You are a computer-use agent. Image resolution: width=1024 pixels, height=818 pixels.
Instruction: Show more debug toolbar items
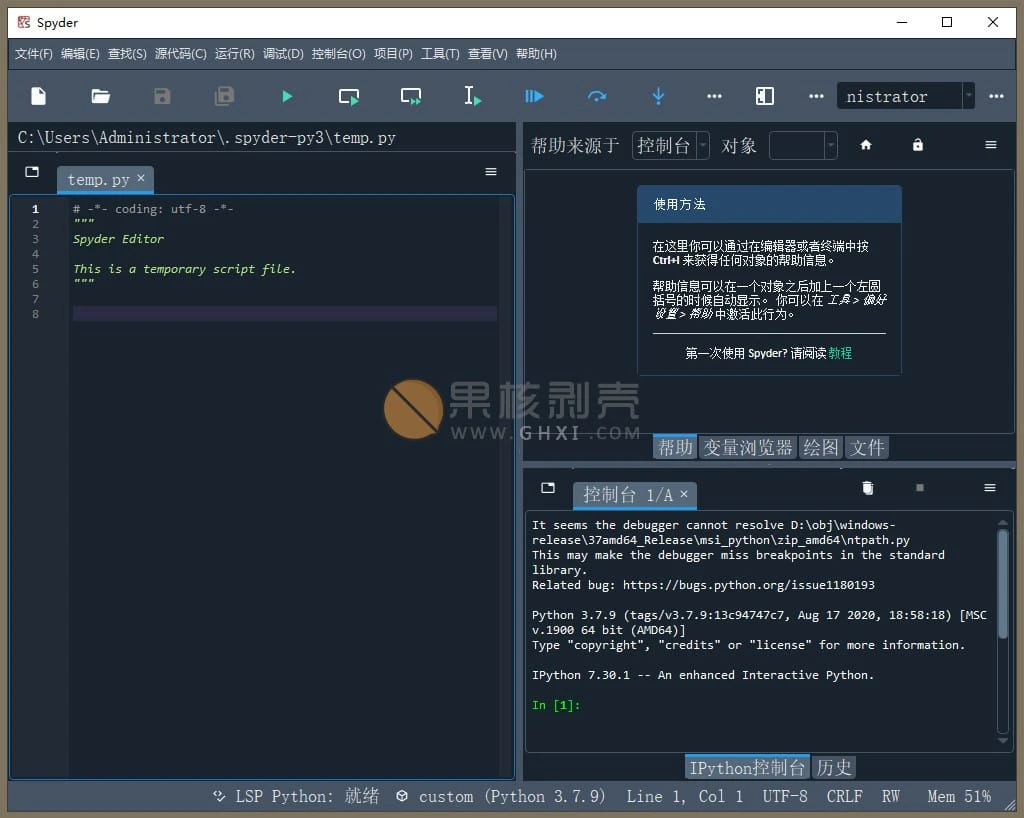714,97
